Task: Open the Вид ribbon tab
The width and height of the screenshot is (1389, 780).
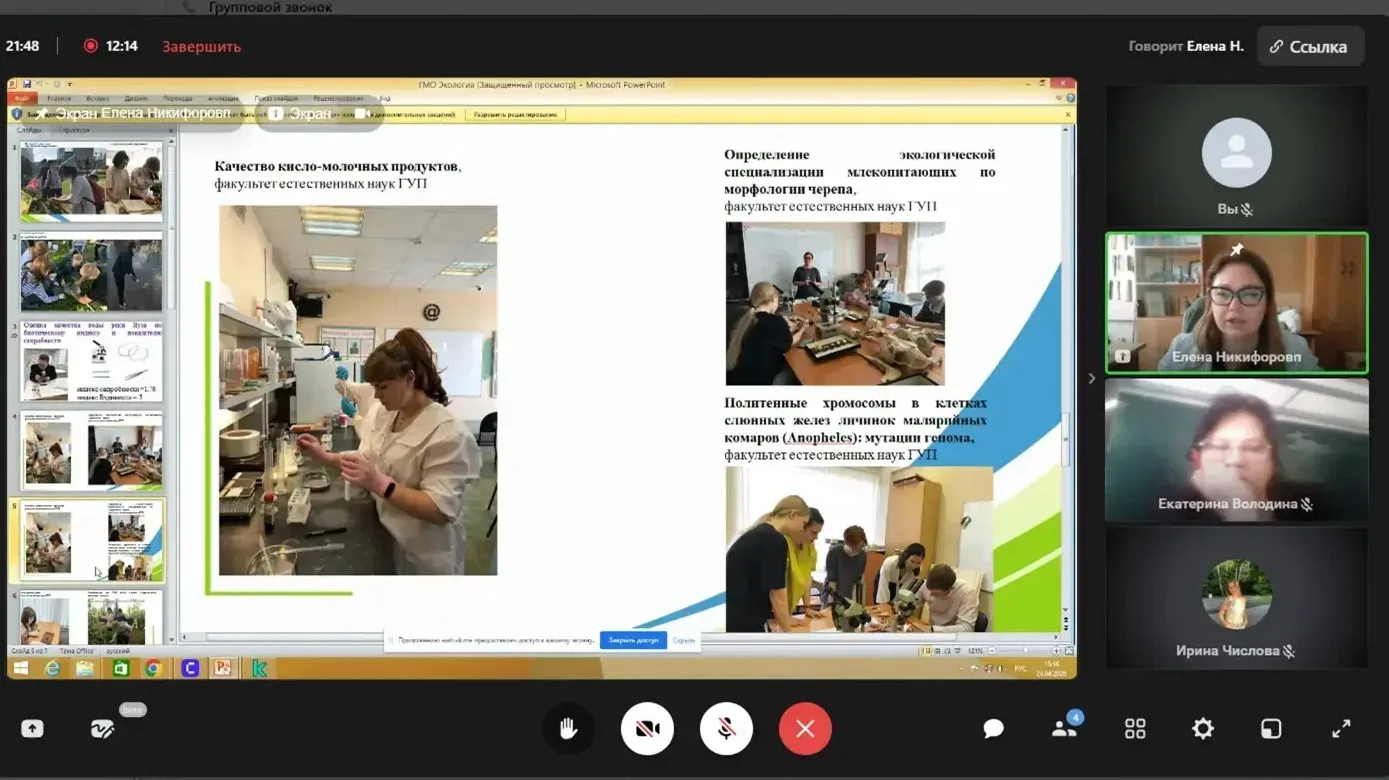Action: pyautogui.click(x=385, y=98)
